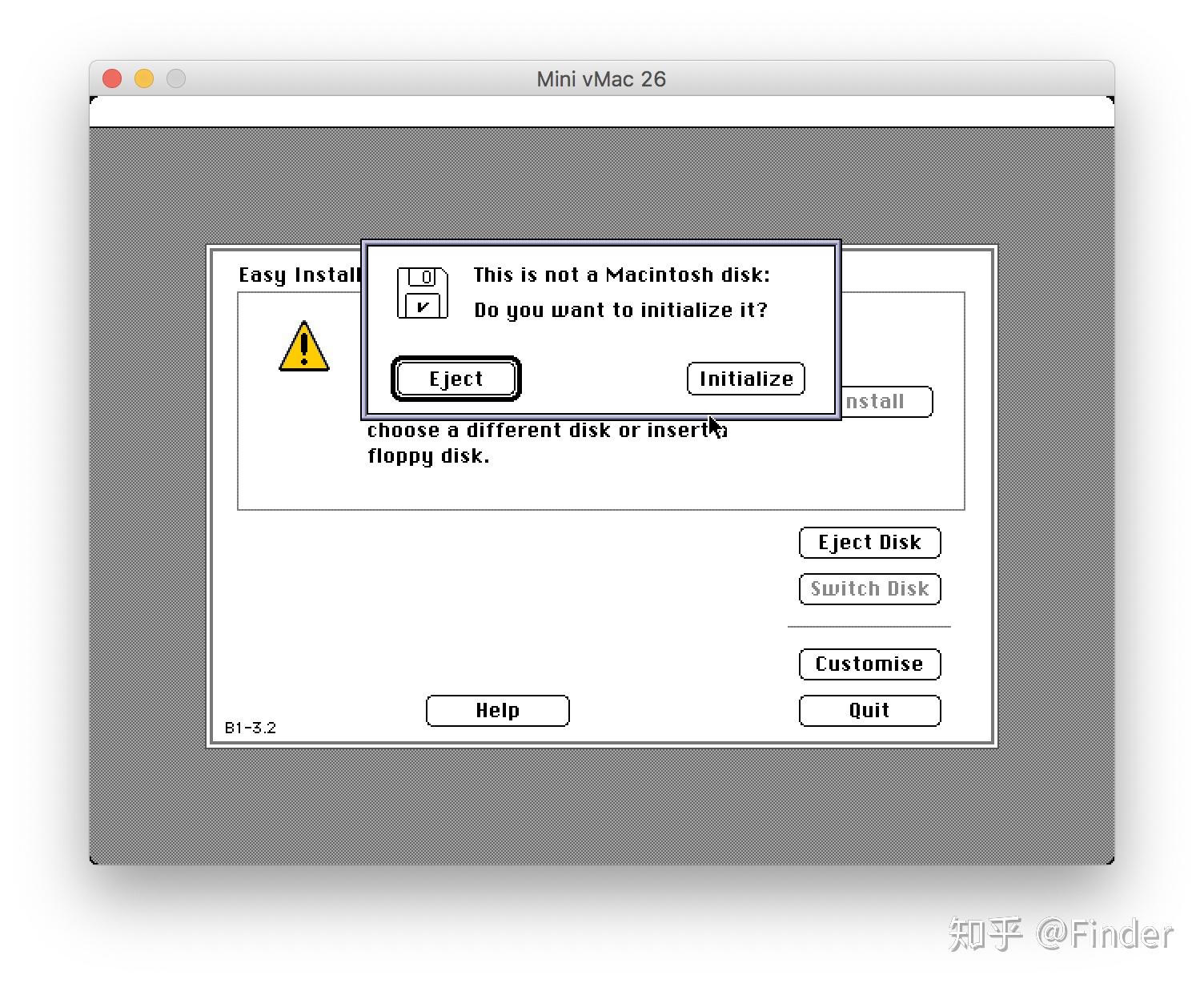Click the disk shutter graphic on the floppy icon
1204x983 pixels.
pyautogui.click(x=423, y=278)
